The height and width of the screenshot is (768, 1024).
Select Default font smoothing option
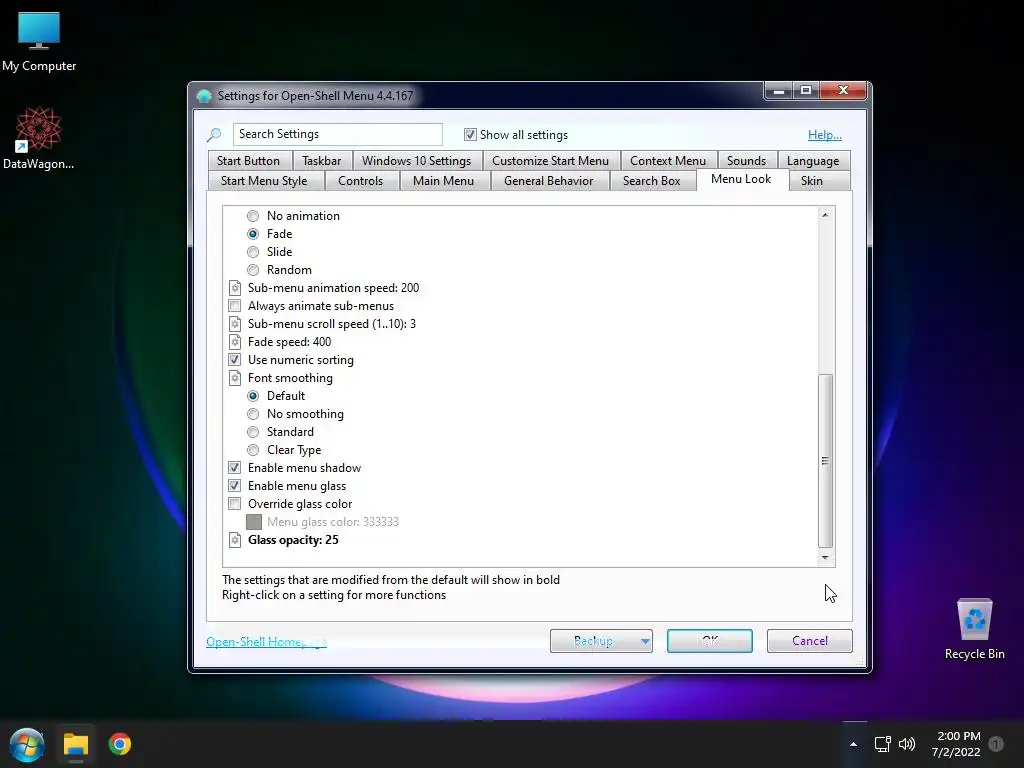(253, 396)
